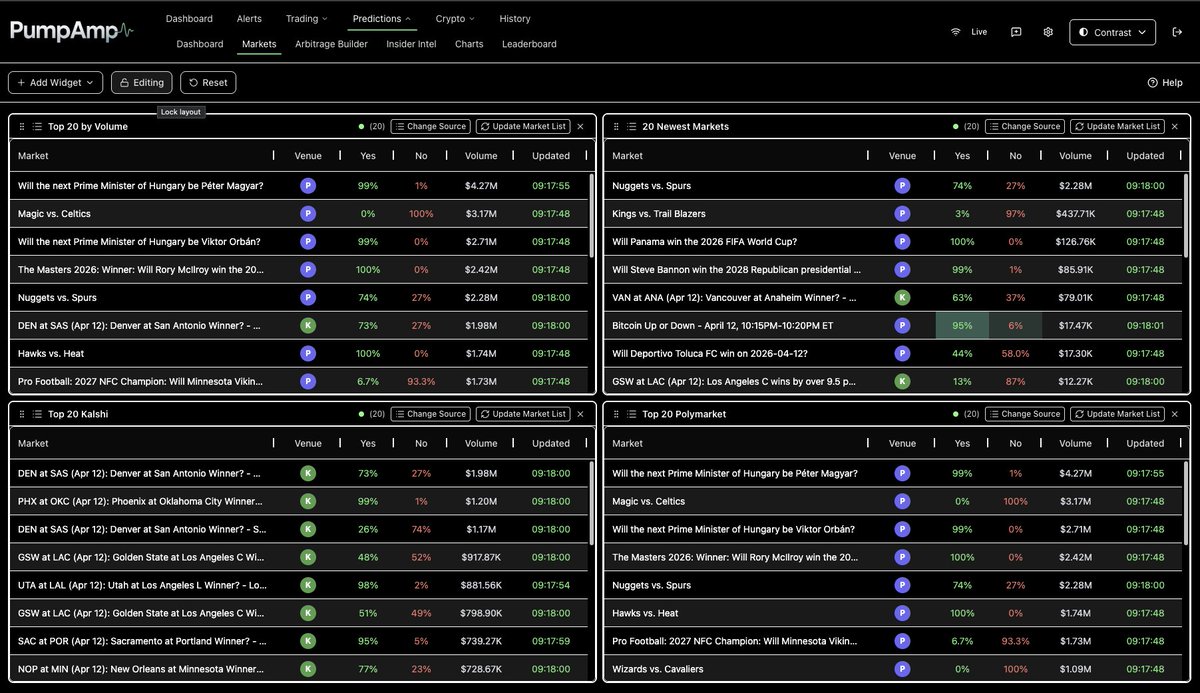Image resolution: width=1200 pixels, height=693 pixels.
Task: Open the Leaderboard tab
Action: click(529, 44)
